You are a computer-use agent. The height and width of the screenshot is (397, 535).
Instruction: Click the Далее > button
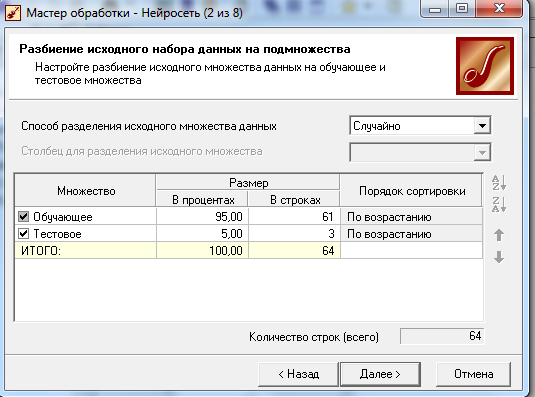tap(380, 374)
